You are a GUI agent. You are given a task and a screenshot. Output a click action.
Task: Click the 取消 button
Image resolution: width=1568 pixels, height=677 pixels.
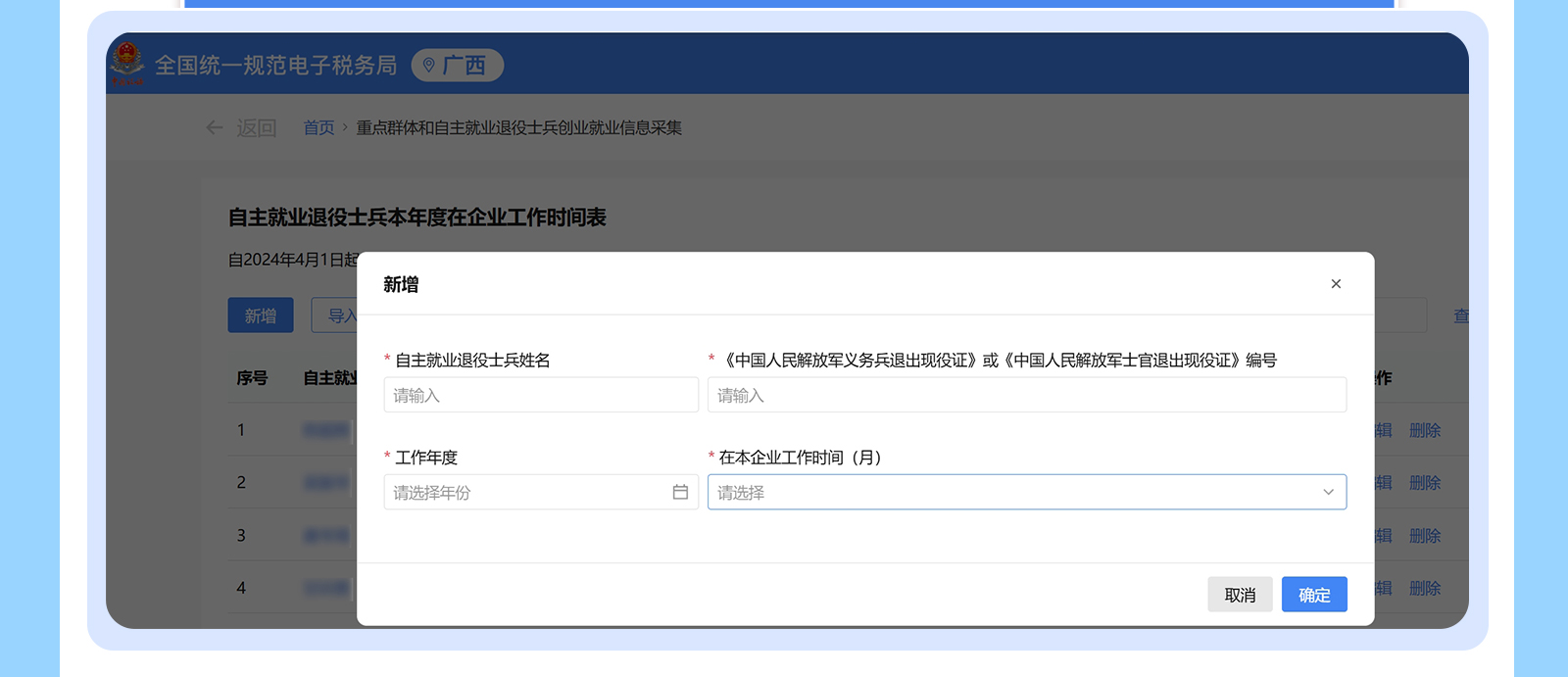coord(1240,595)
